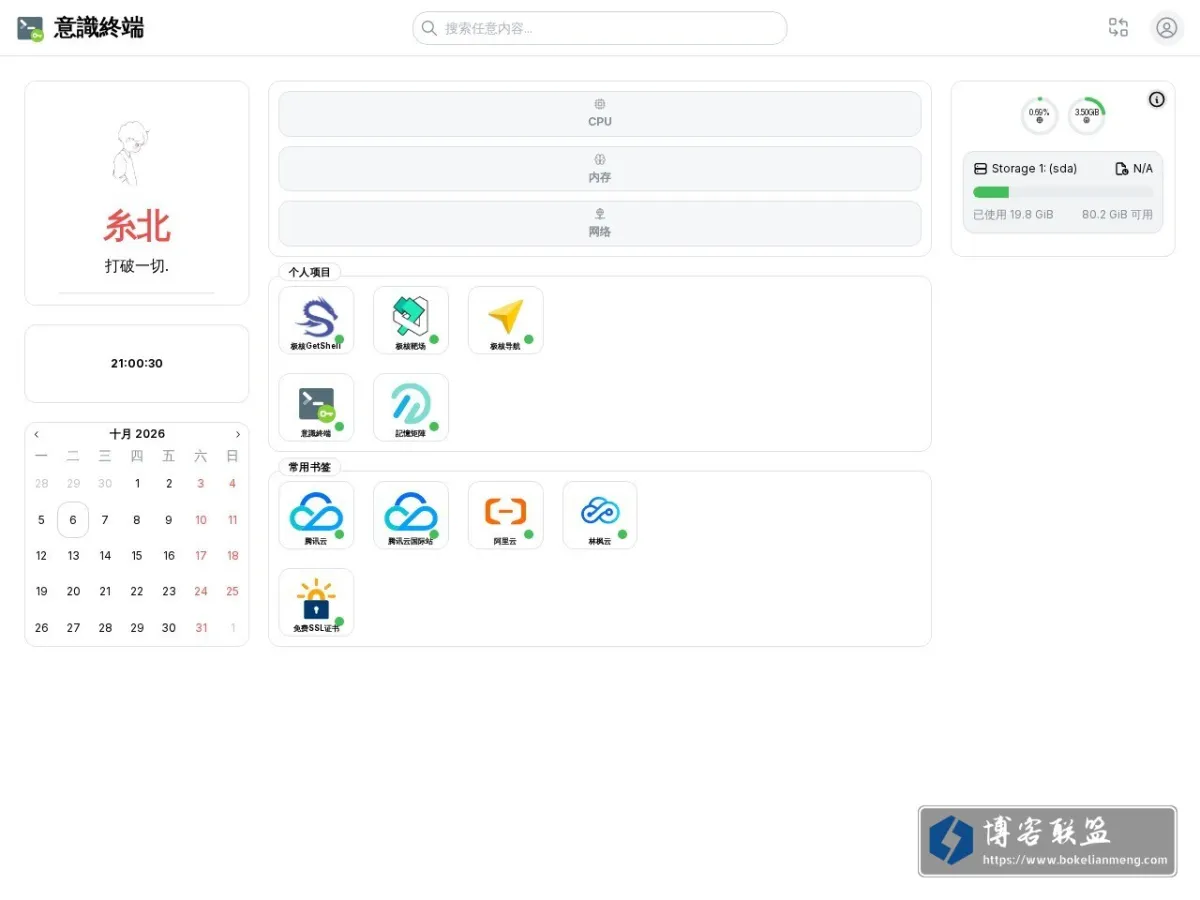Open the 林枫云 bookmark tile

point(600,515)
